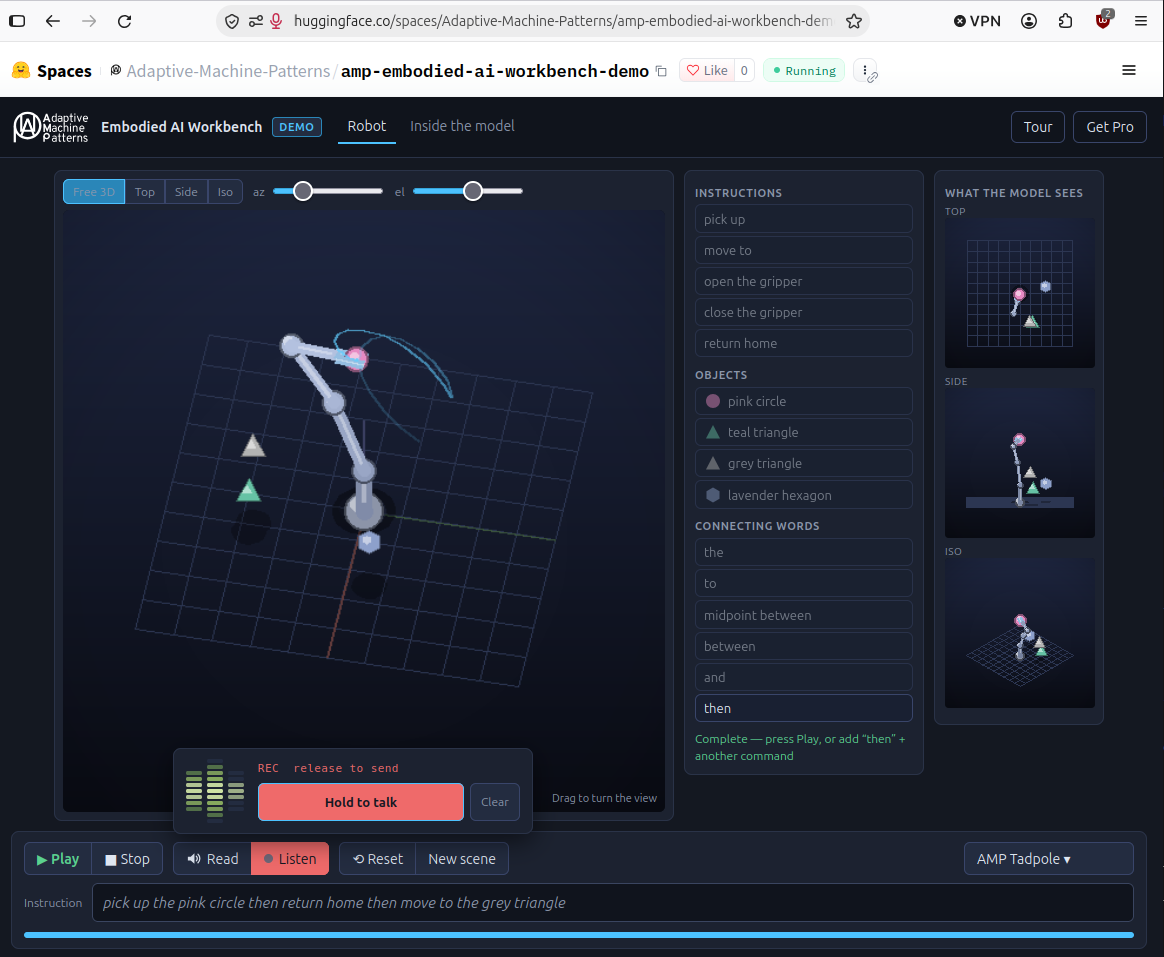The height and width of the screenshot is (957, 1164).
Task: Click into the Instruction text field
Action: (612, 903)
